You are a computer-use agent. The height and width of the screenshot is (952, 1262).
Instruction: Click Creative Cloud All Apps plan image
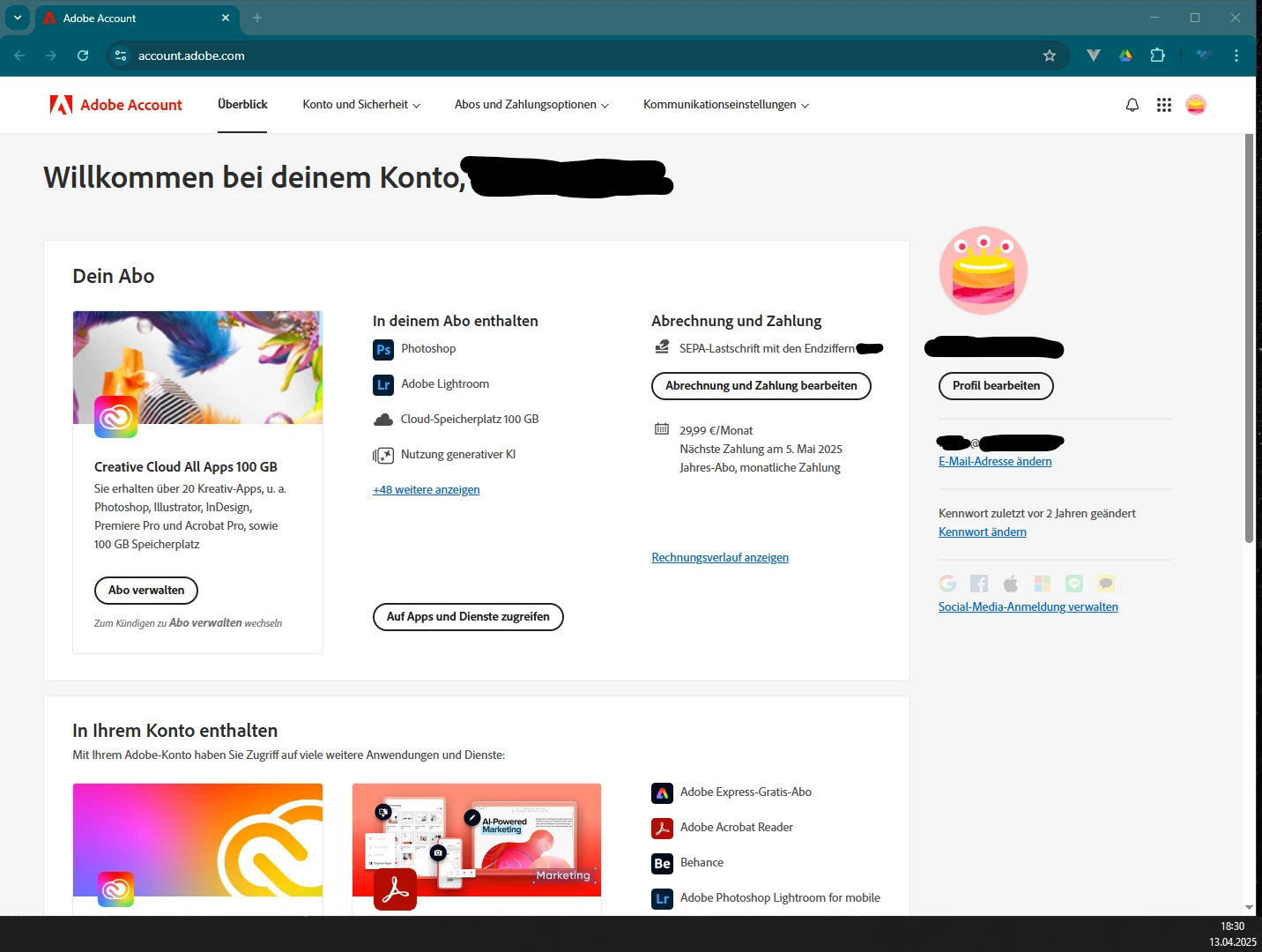click(x=197, y=368)
